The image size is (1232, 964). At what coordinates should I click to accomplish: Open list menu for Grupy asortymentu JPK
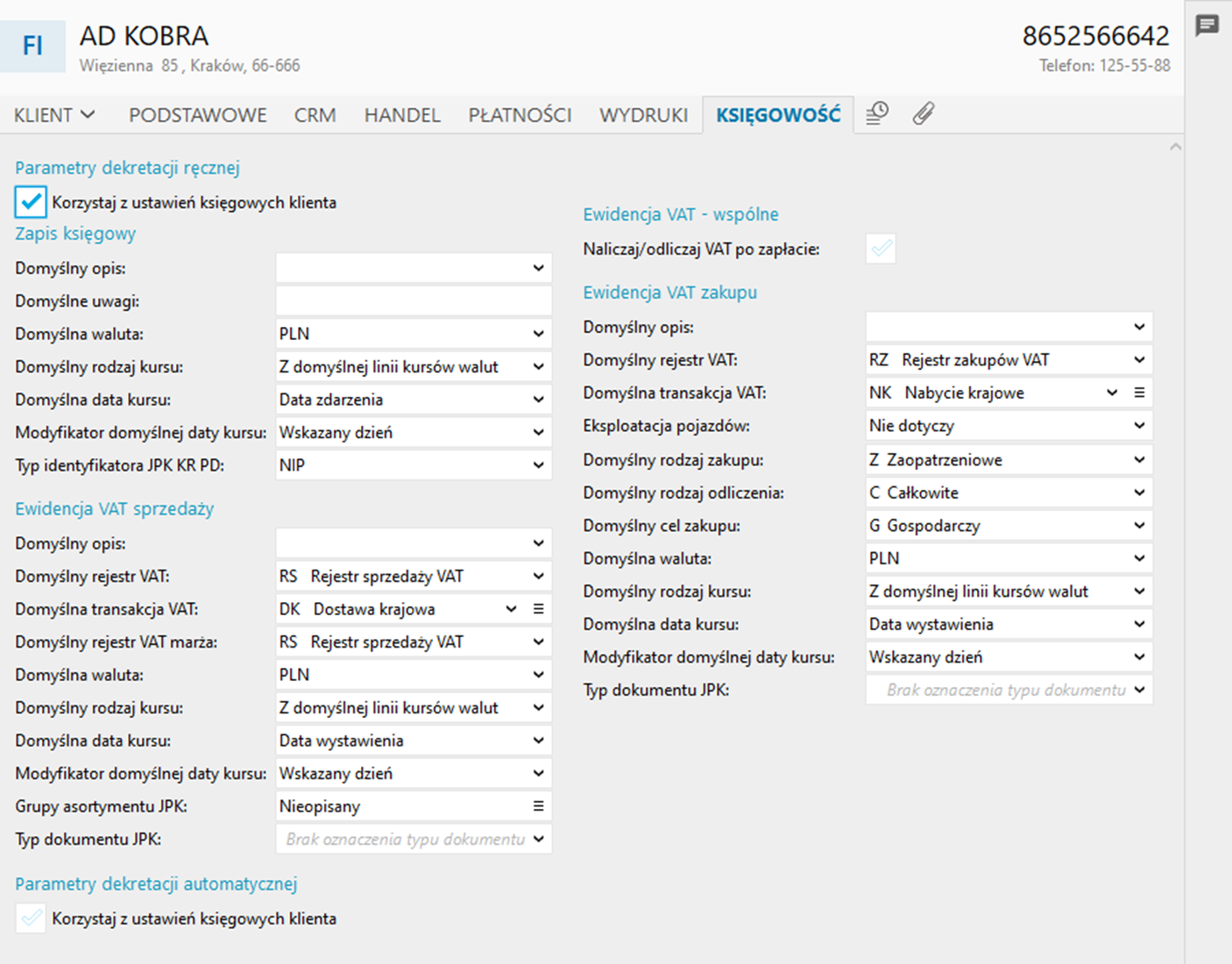click(x=538, y=806)
